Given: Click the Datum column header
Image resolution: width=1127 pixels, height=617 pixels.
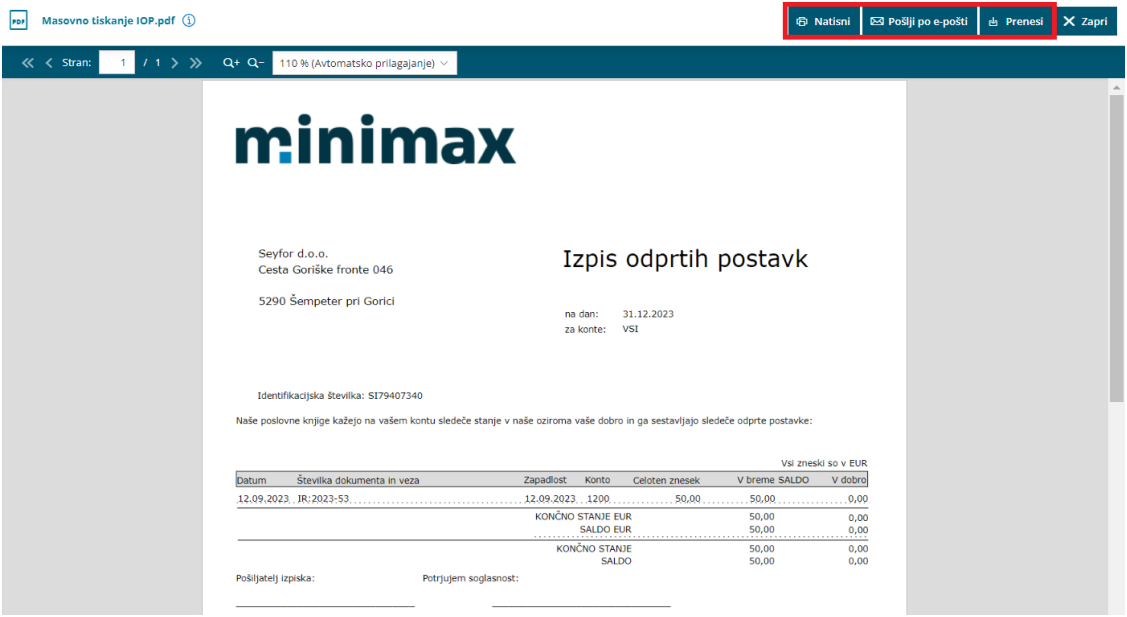Looking at the screenshot, I should coord(252,480).
